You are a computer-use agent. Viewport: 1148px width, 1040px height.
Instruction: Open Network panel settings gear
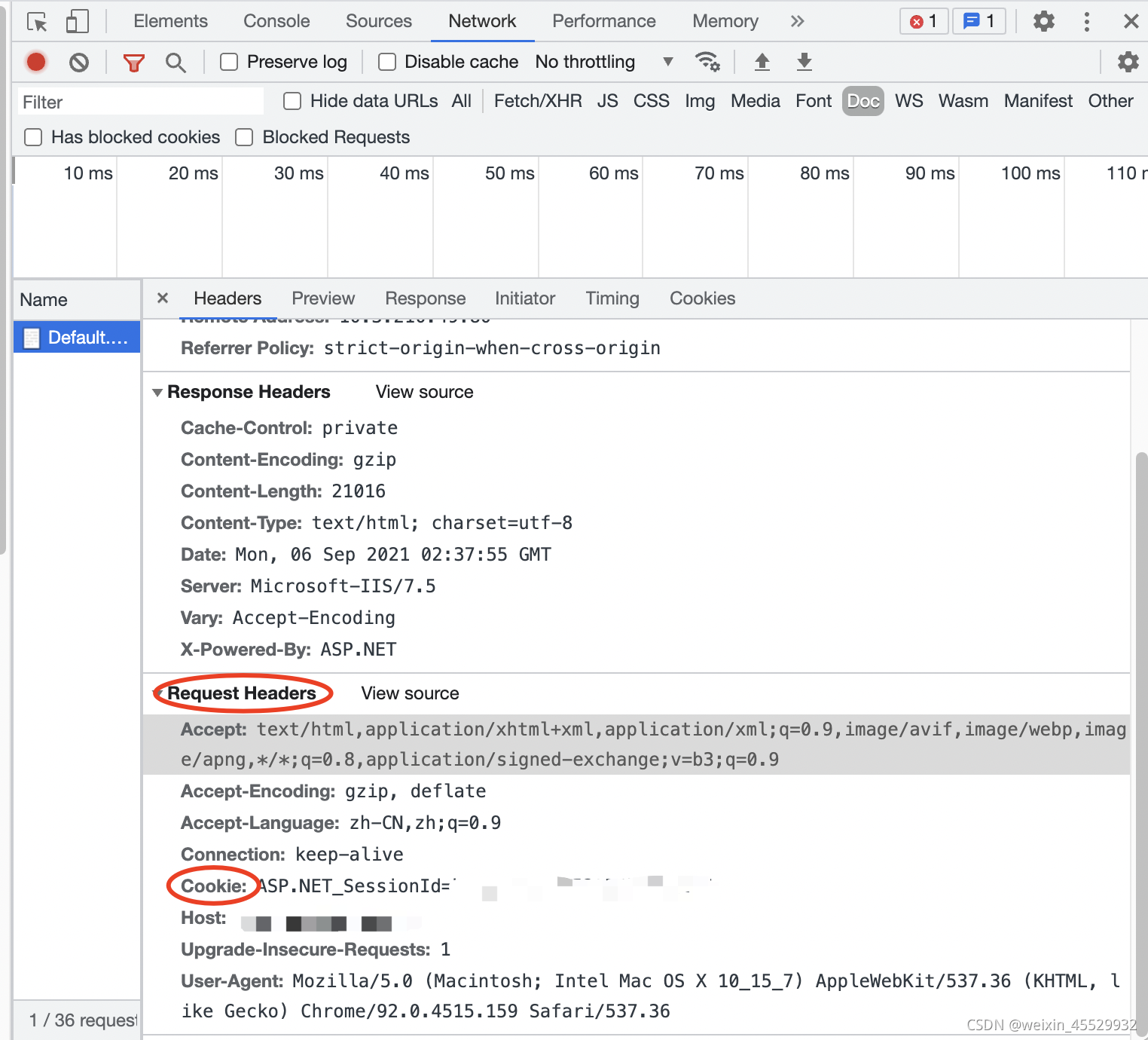pos(1128,62)
